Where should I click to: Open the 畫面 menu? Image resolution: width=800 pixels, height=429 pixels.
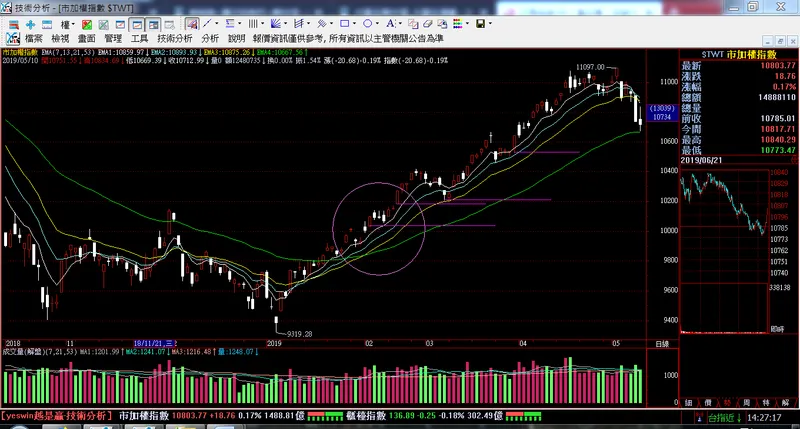(87, 39)
